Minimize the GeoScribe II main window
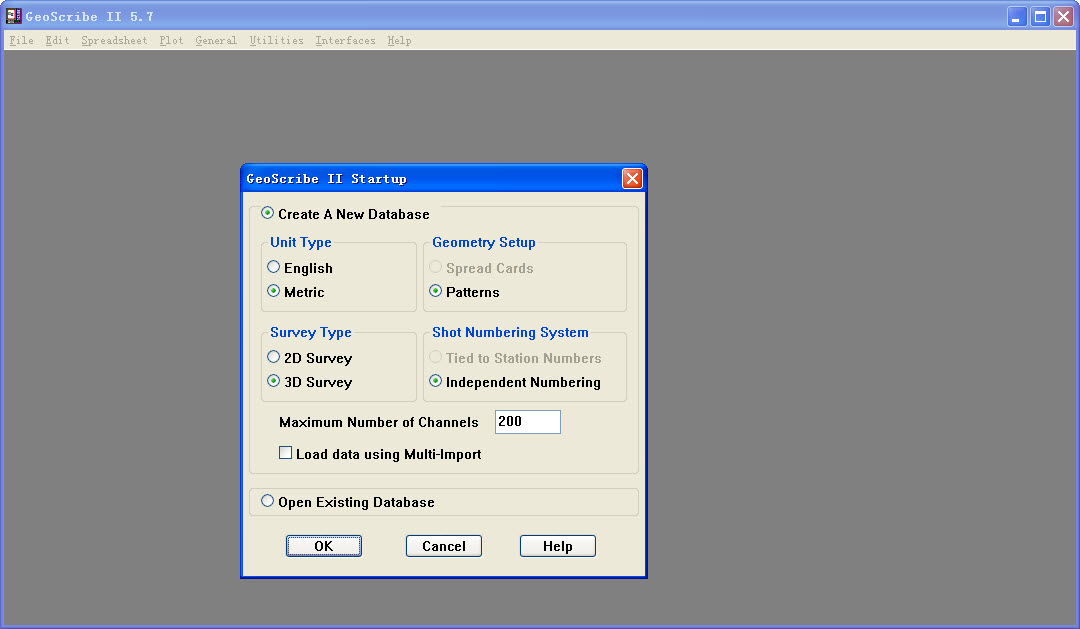1080x629 pixels. [1017, 17]
